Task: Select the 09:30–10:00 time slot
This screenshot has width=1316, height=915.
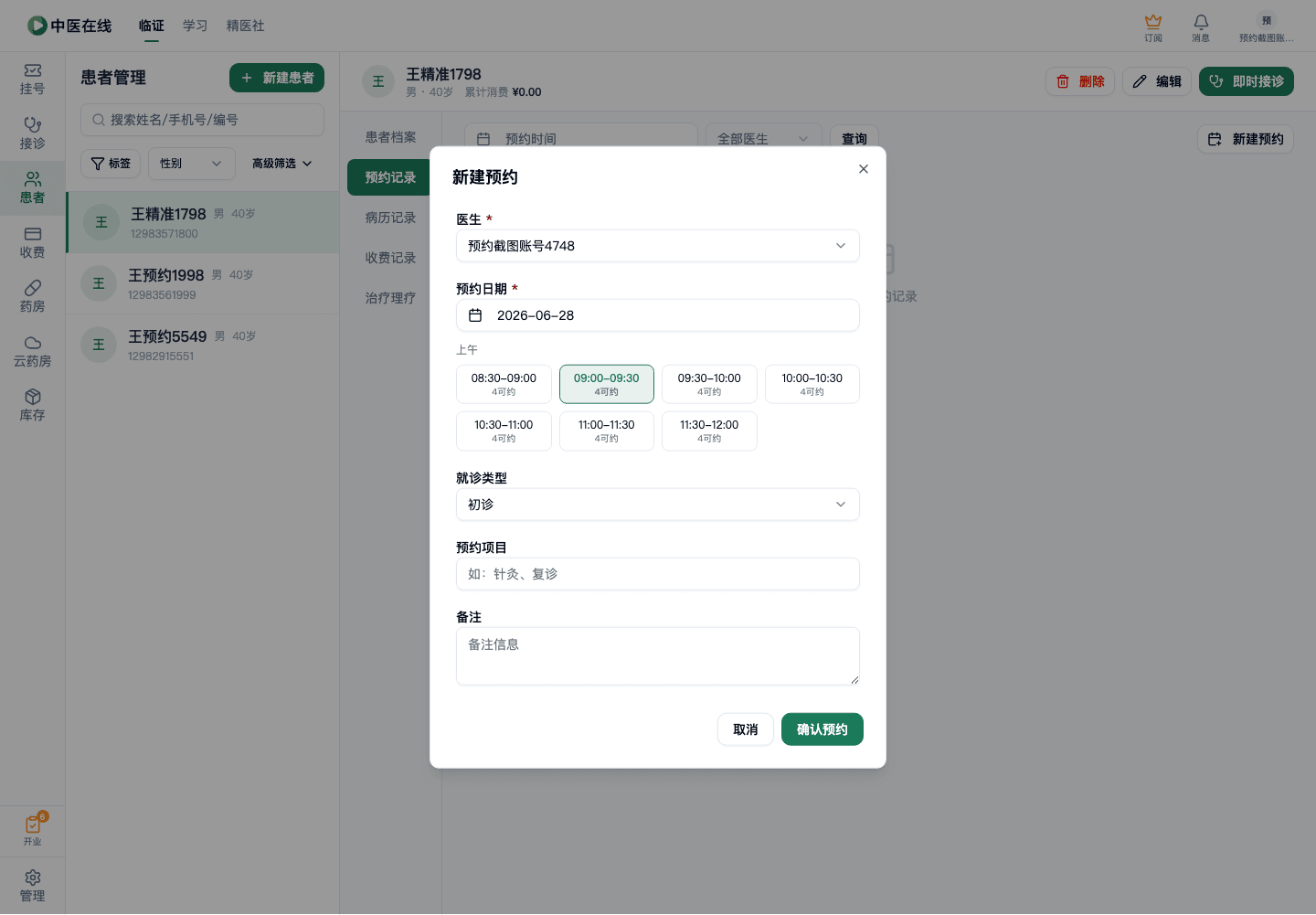Action: point(709,384)
